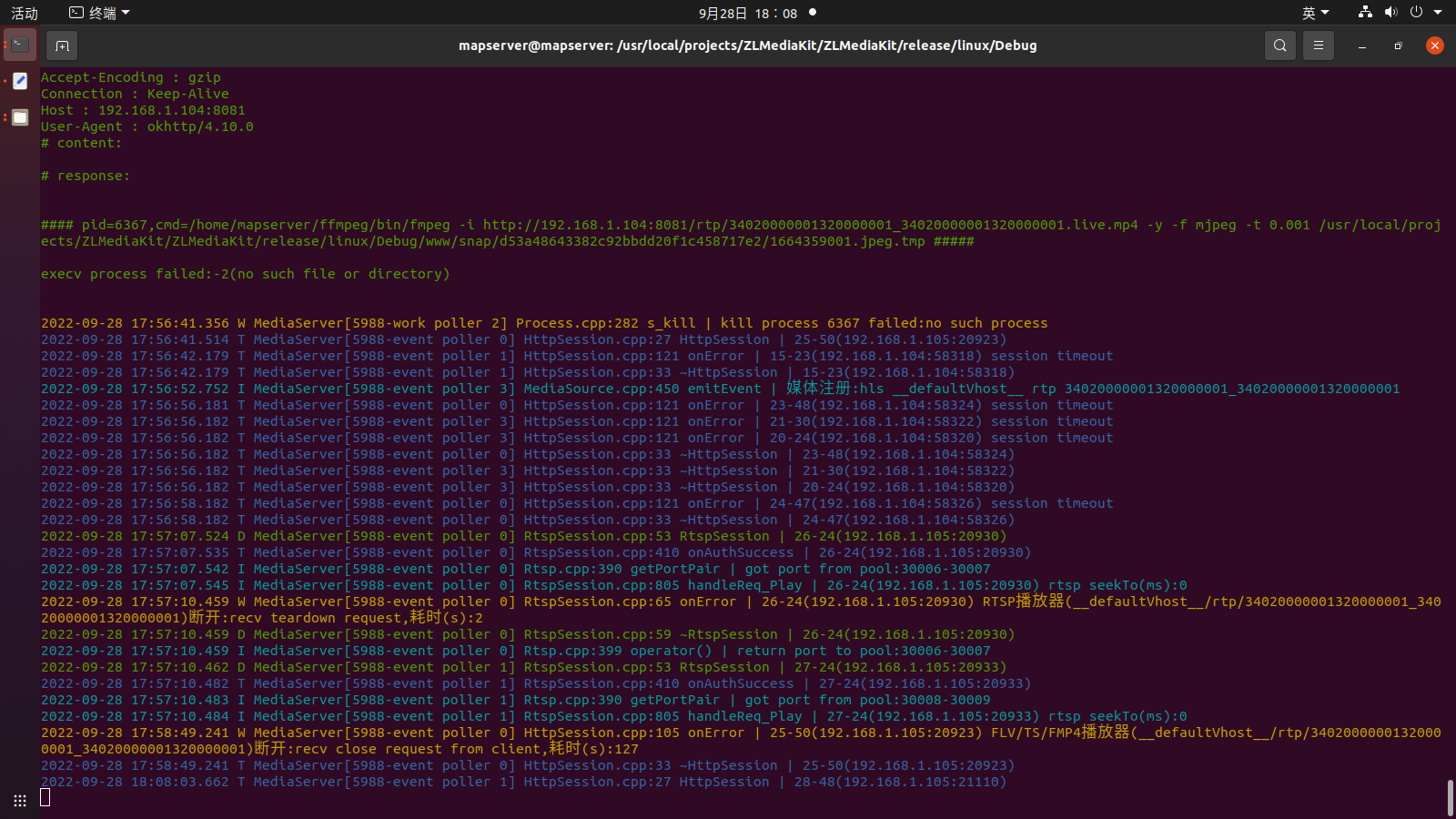Click 'Host : 192.168.1.104:8081' text
The image size is (1456, 819).
click(x=143, y=110)
